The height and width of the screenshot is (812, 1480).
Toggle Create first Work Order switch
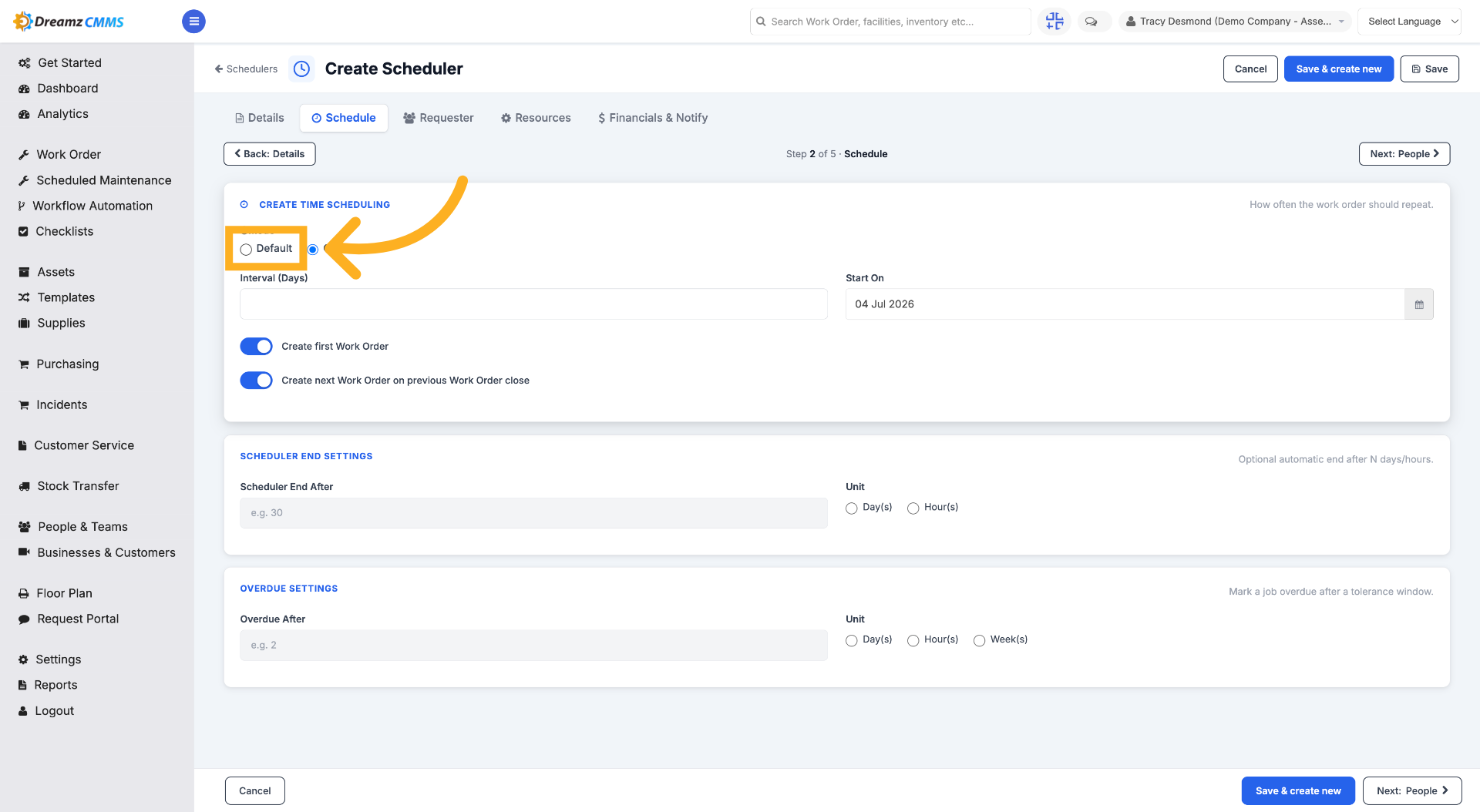pyautogui.click(x=256, y=347)
